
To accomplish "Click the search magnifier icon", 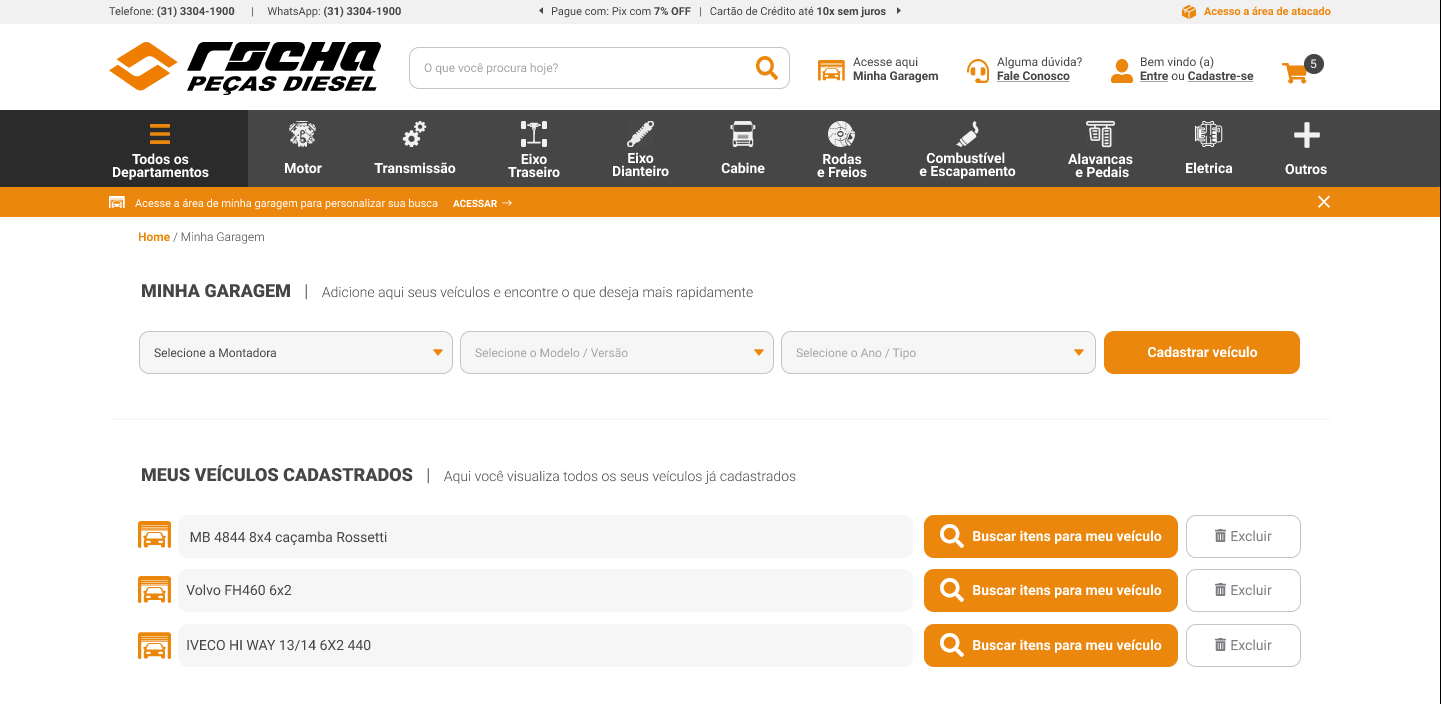I will tap(767, 68).
